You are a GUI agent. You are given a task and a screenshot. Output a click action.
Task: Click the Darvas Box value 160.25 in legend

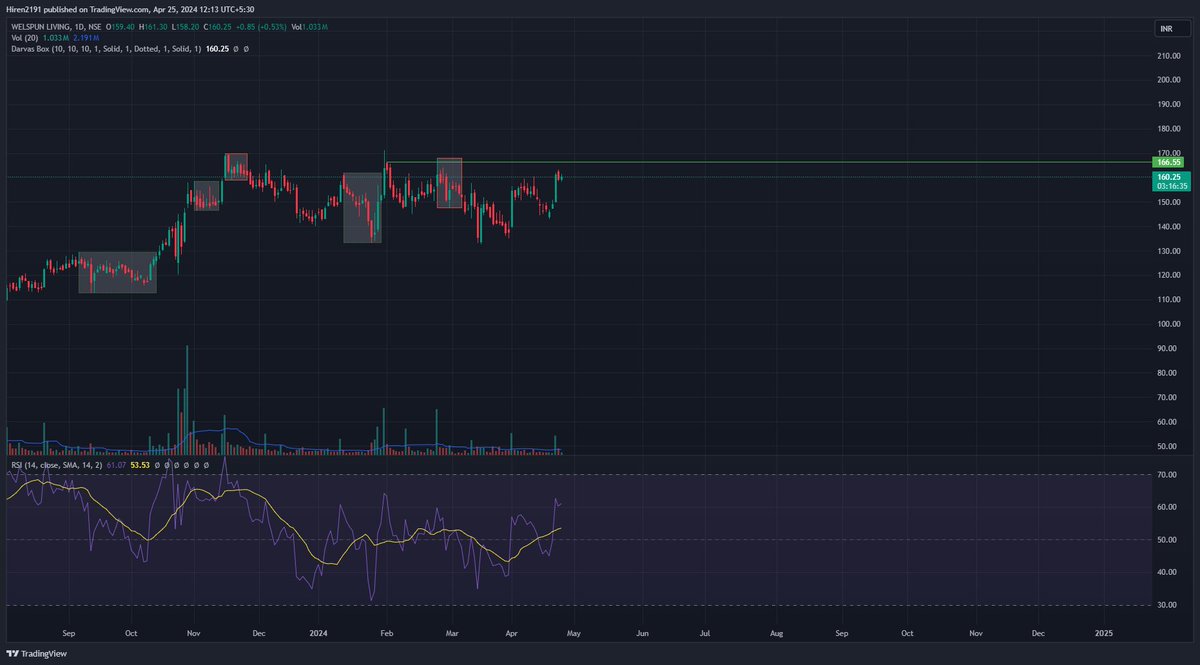click(x=217, y=49)
